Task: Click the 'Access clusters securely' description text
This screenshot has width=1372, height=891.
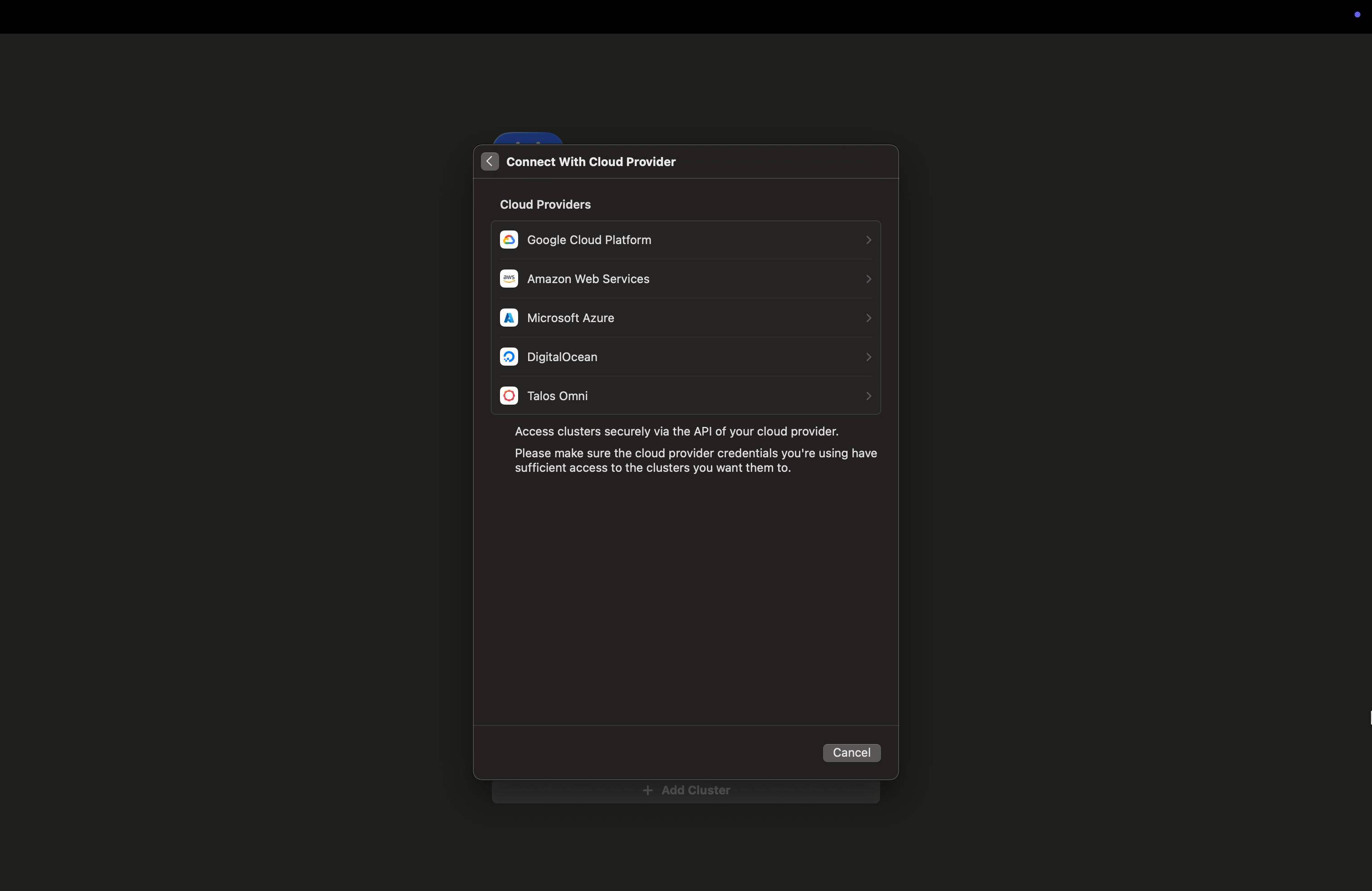Action: coord(677,432)
